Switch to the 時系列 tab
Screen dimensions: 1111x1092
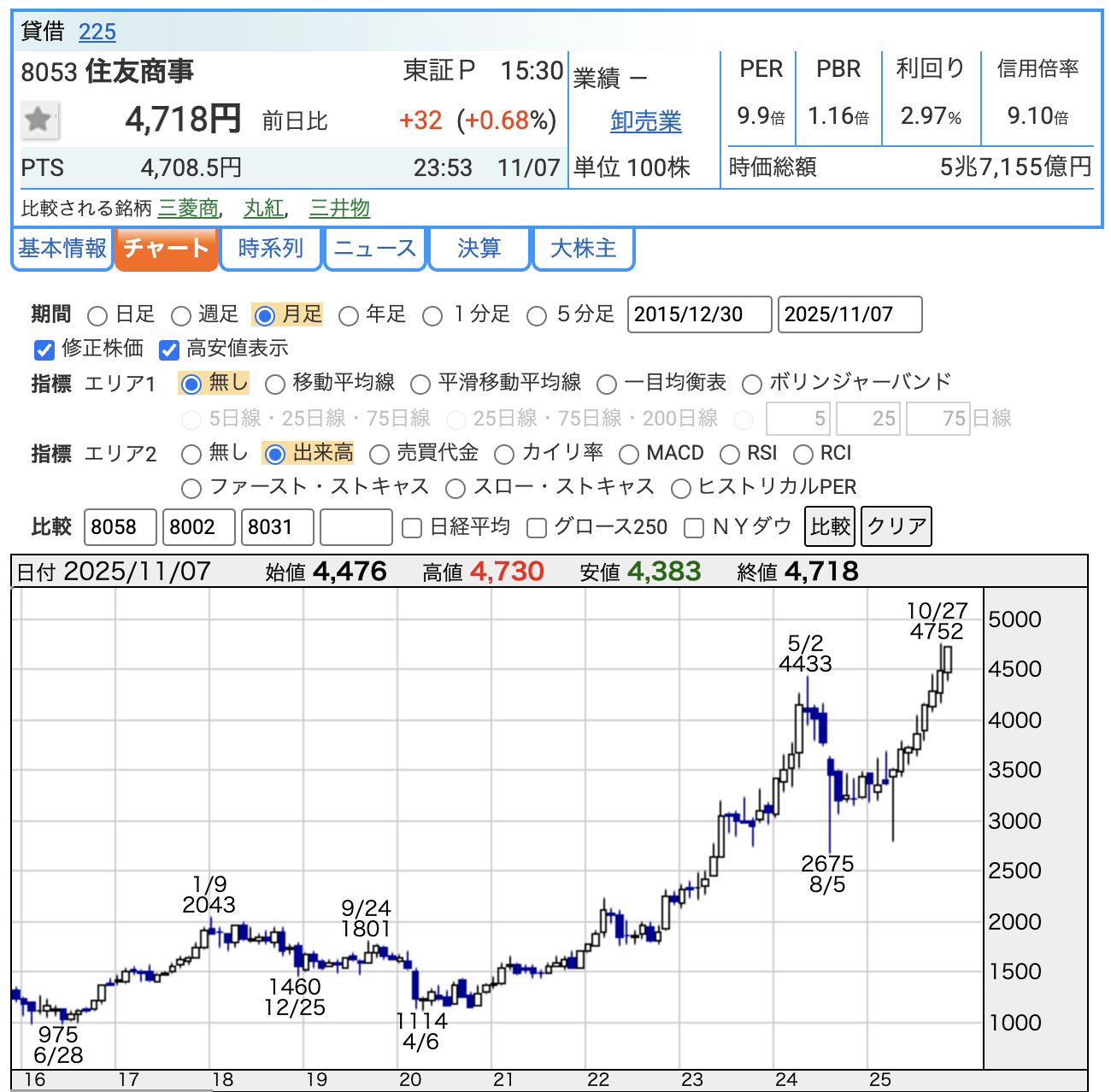click(271, 249)
